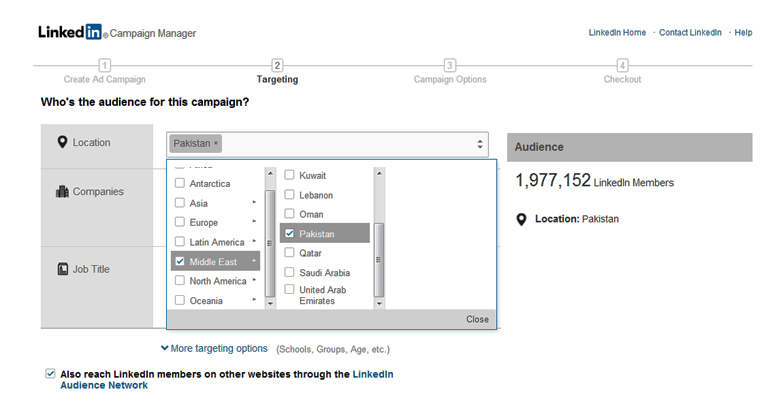Viewport: 780px width, 407px height.
Task: Check the Saudi Arabia checkbox
Action: click(289, 272)
